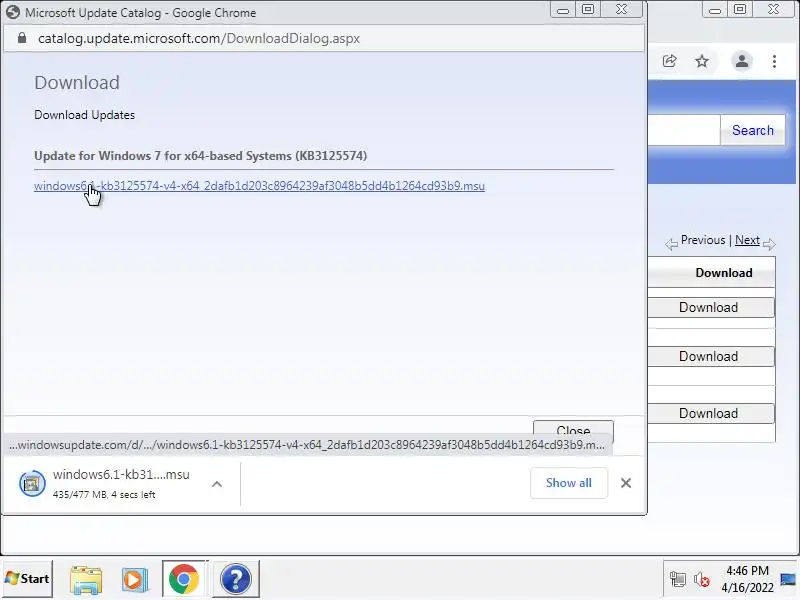Screen dimensions: 800x600
Task: Click Show all downloads
Action: coord(569,483)
